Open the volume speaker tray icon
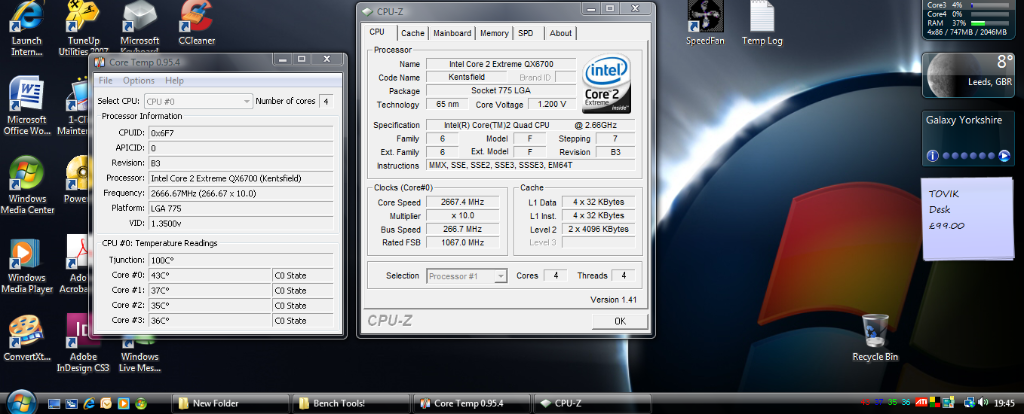The height and width of the screenshot is (414, 1024). (984, 403)
